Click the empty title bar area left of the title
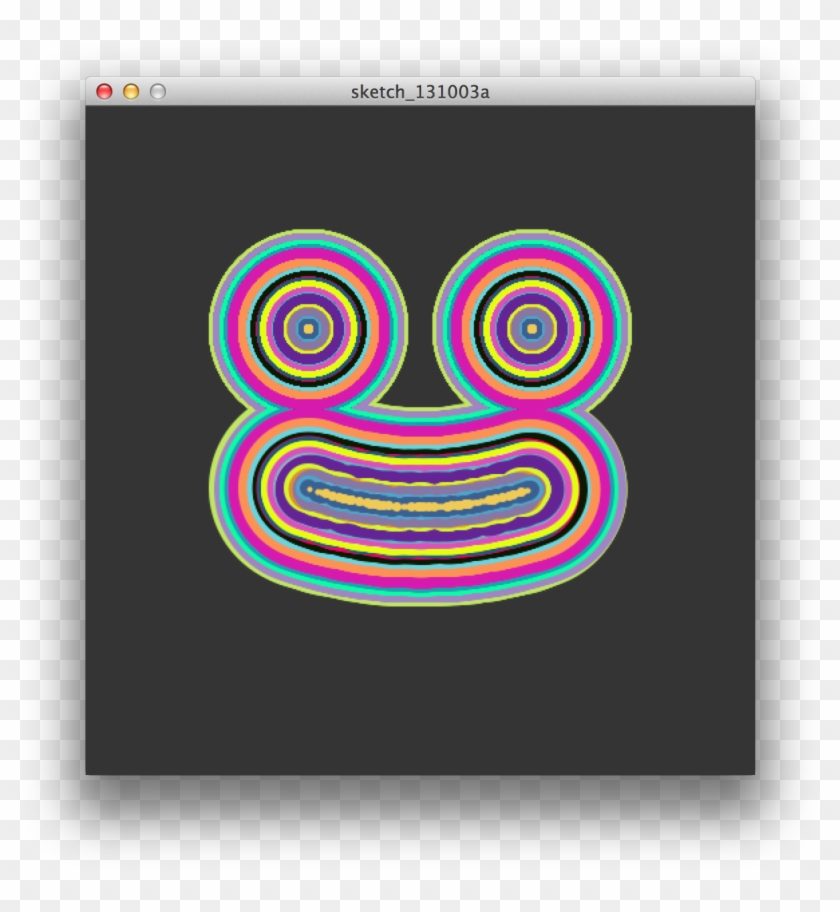 pyautogui.click(x=250, y=91)
